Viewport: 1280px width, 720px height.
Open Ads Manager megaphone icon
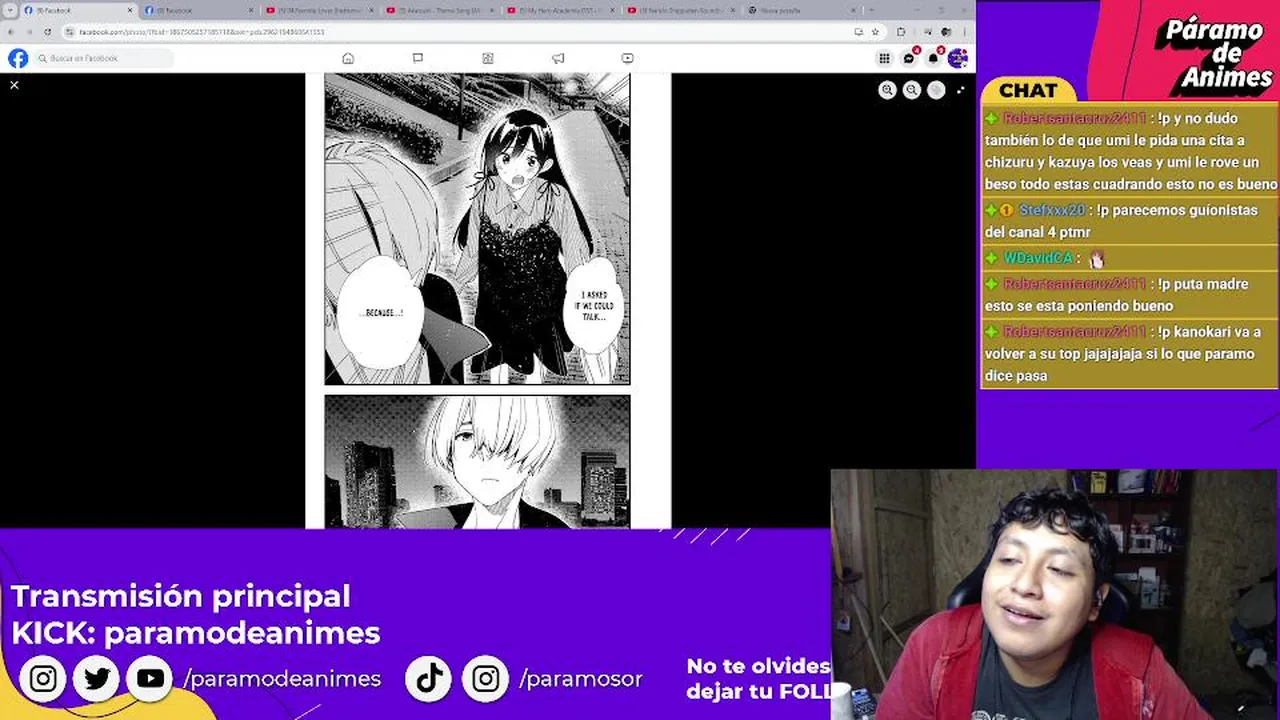coord(558,58)
